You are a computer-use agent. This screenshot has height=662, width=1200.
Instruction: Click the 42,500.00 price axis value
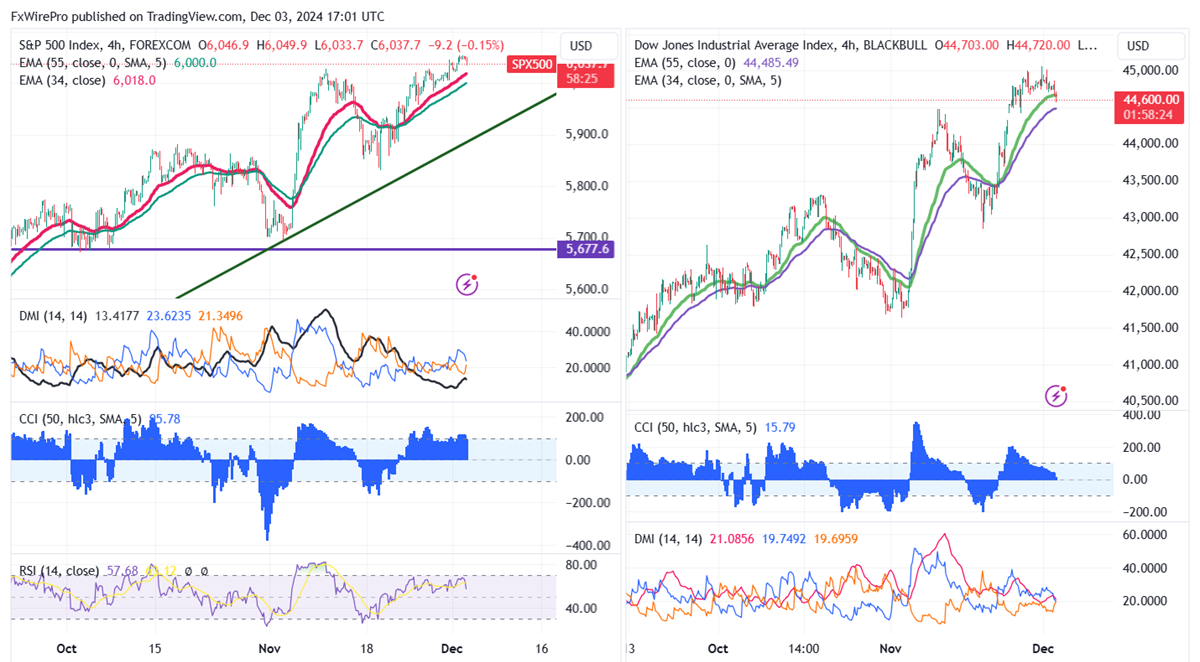[1152, 254]
